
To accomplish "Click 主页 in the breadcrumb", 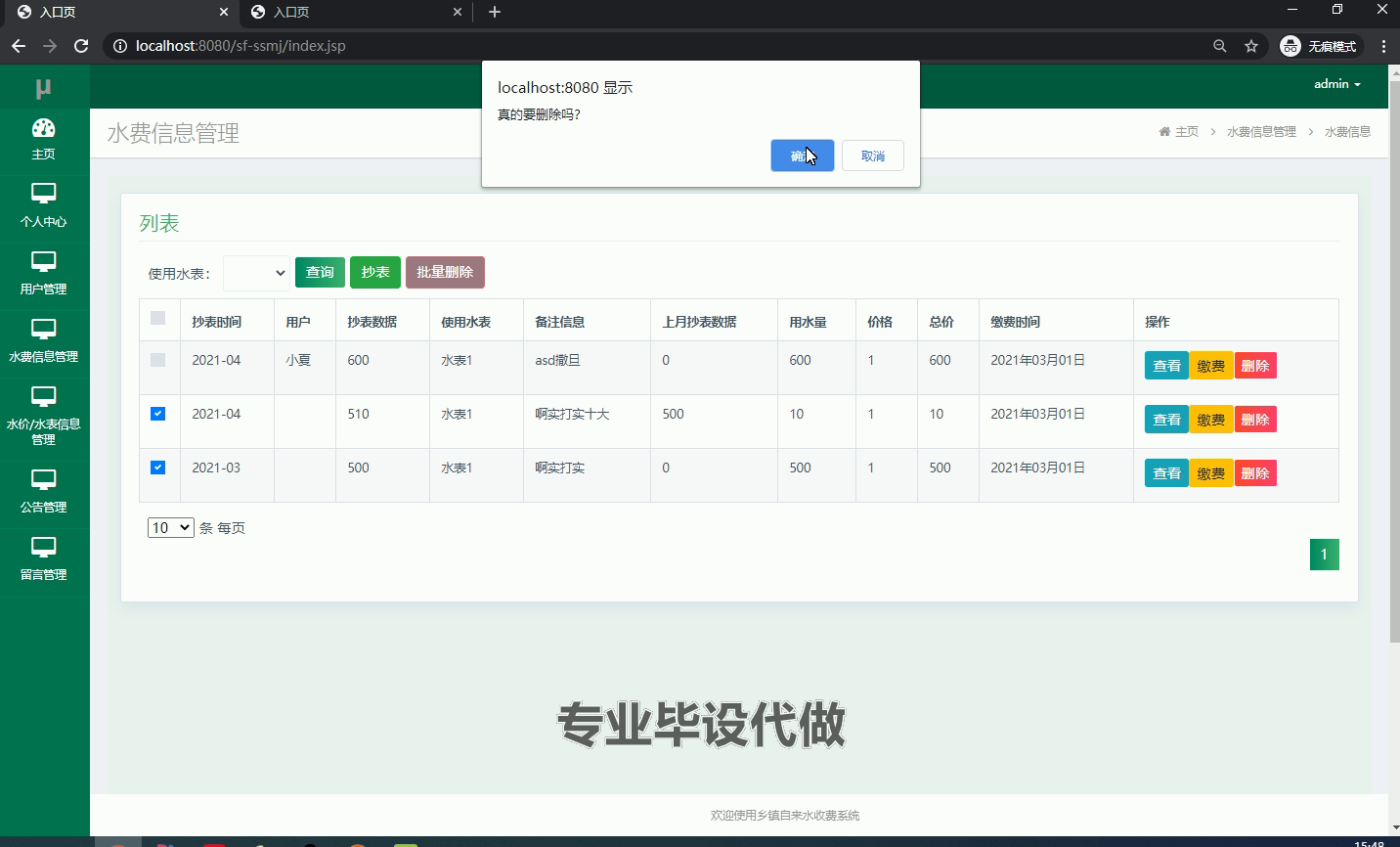I will point(1187,131).
